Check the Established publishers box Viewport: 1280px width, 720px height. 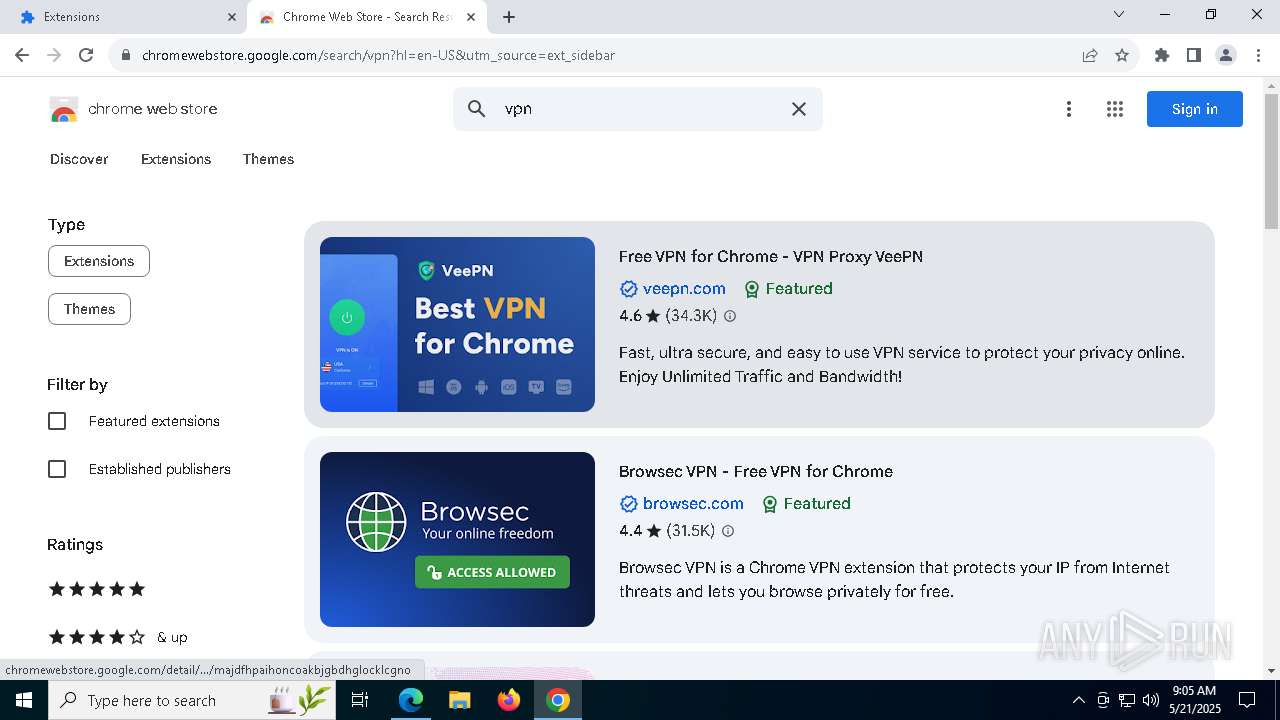tap(57, 469)
